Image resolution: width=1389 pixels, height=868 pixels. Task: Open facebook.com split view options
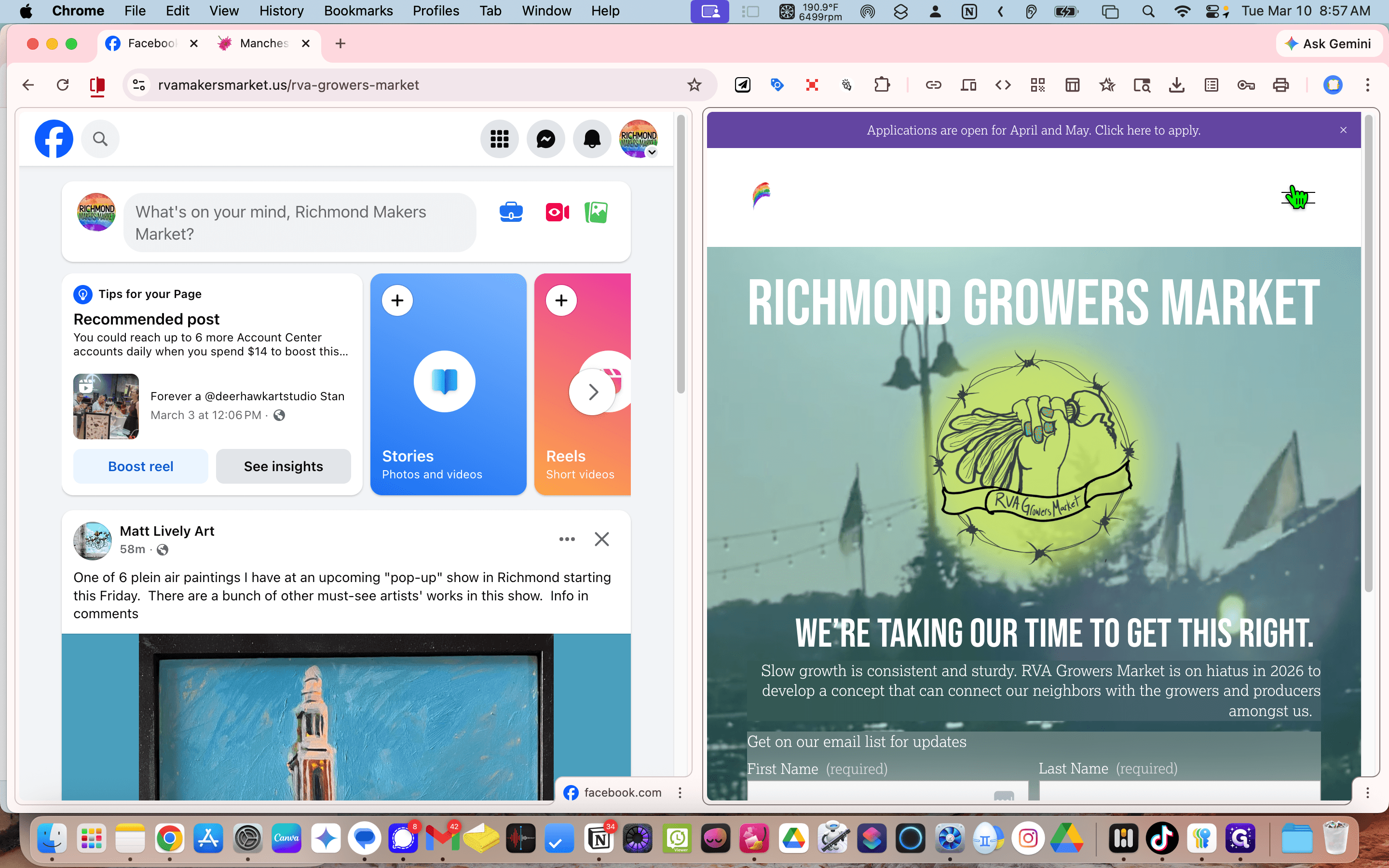[680, 792]
